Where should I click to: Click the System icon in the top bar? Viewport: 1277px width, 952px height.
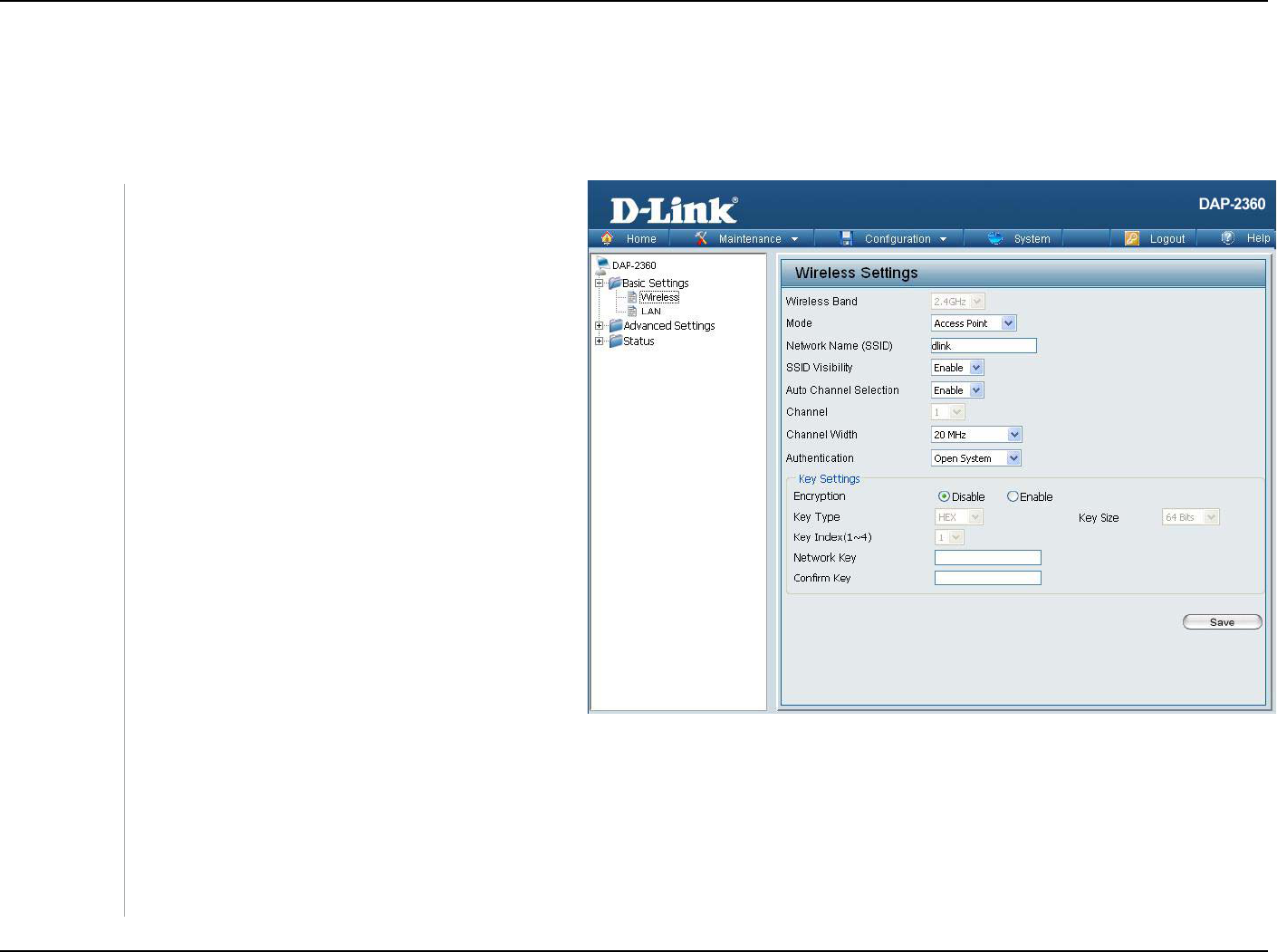(995, 238)
